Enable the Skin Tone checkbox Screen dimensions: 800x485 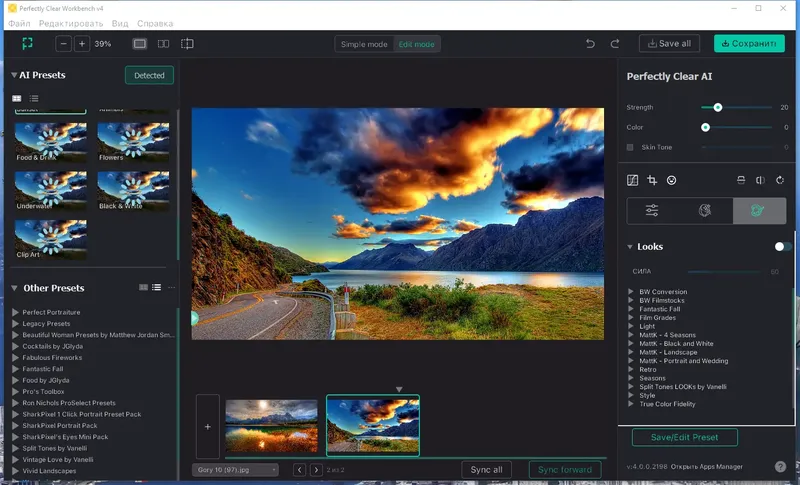click(630, 148)
